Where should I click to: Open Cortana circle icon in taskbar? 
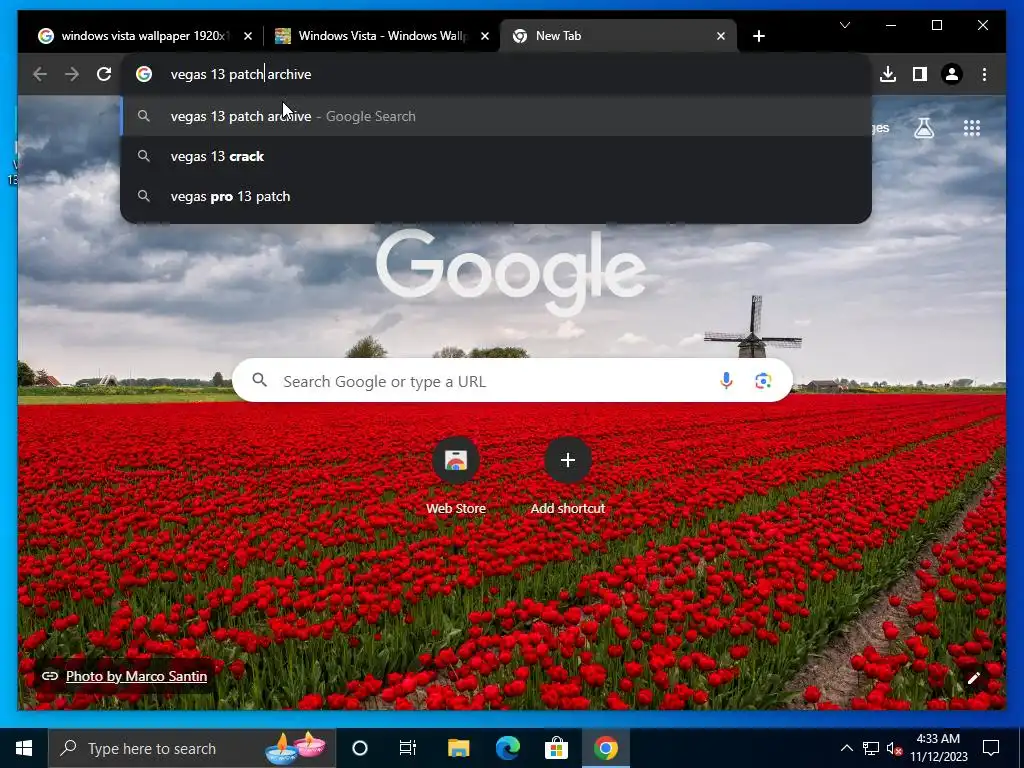pyautogui.click(x=360, y=748)
